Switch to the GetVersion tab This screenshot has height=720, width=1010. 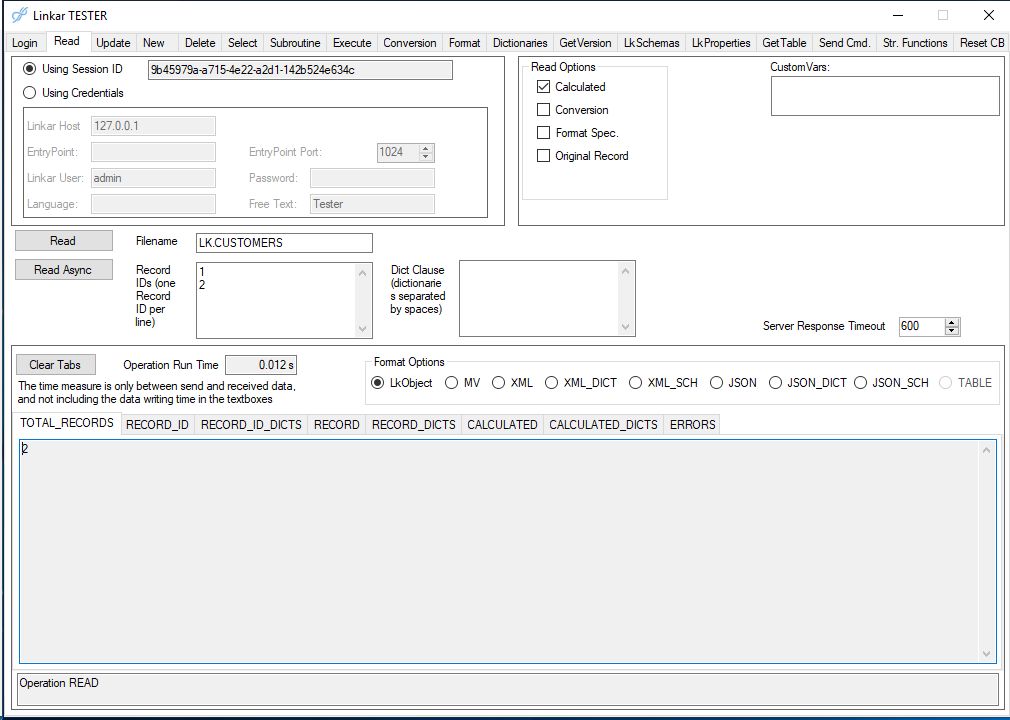(x=585, y=43)
